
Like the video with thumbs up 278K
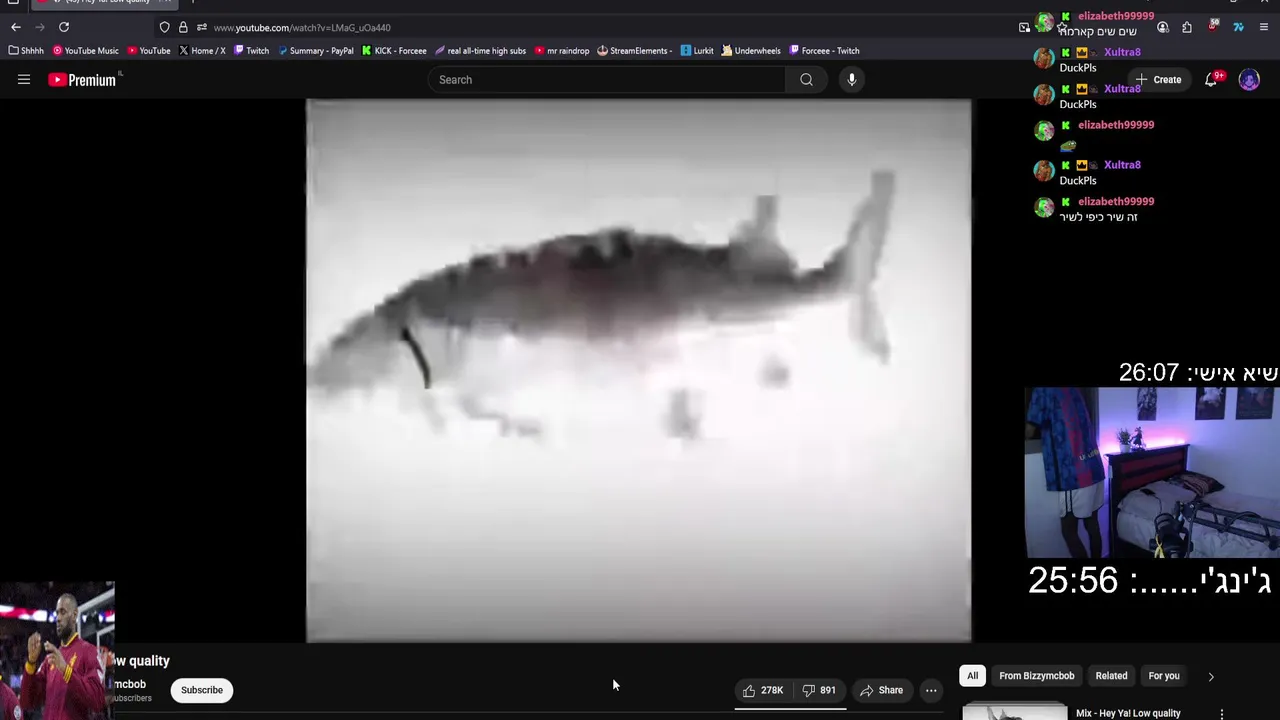[762, 690]
